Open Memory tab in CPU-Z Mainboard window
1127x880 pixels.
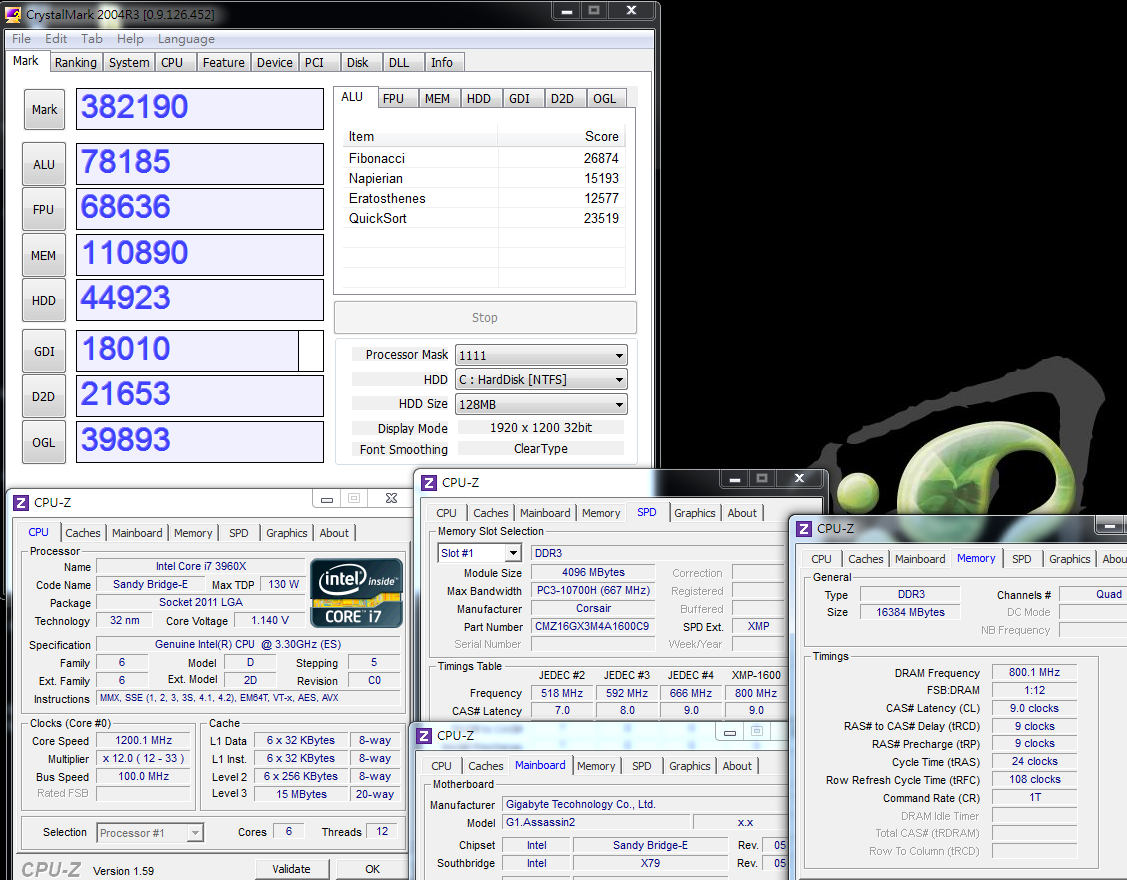596,766
